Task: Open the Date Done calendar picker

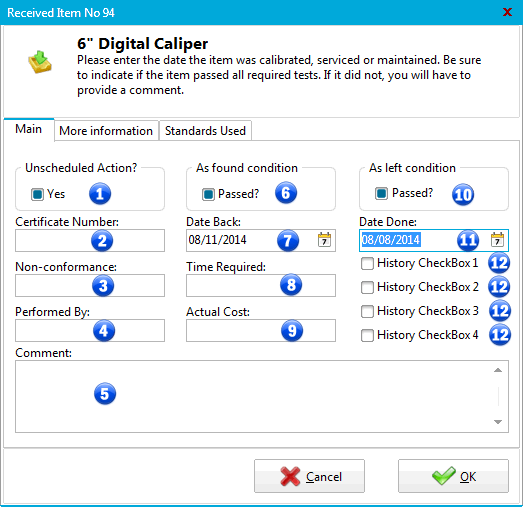Action: [x=497, y=240]
